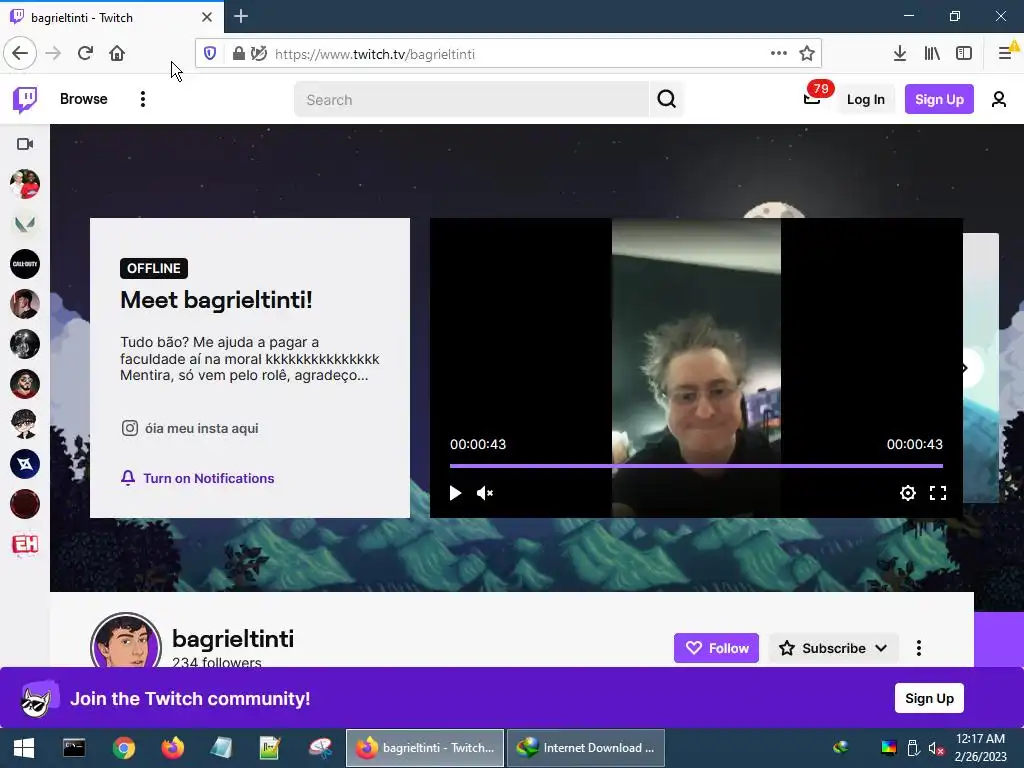The image size is (1024, 768).
Task: Open Command Prompt from taskbar
Action: tap(74, 748)
